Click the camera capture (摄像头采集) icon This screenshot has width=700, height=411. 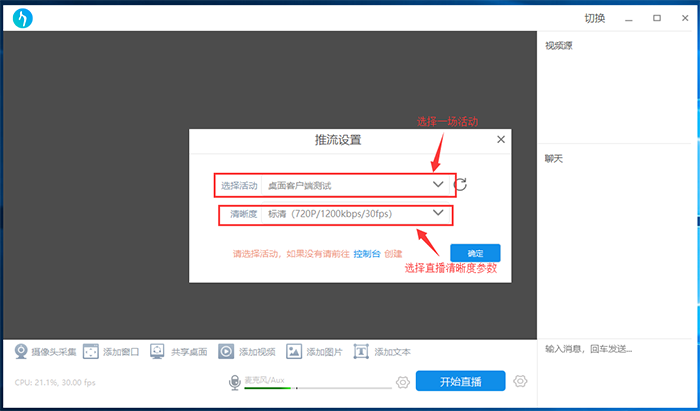(x=20, y=352)
